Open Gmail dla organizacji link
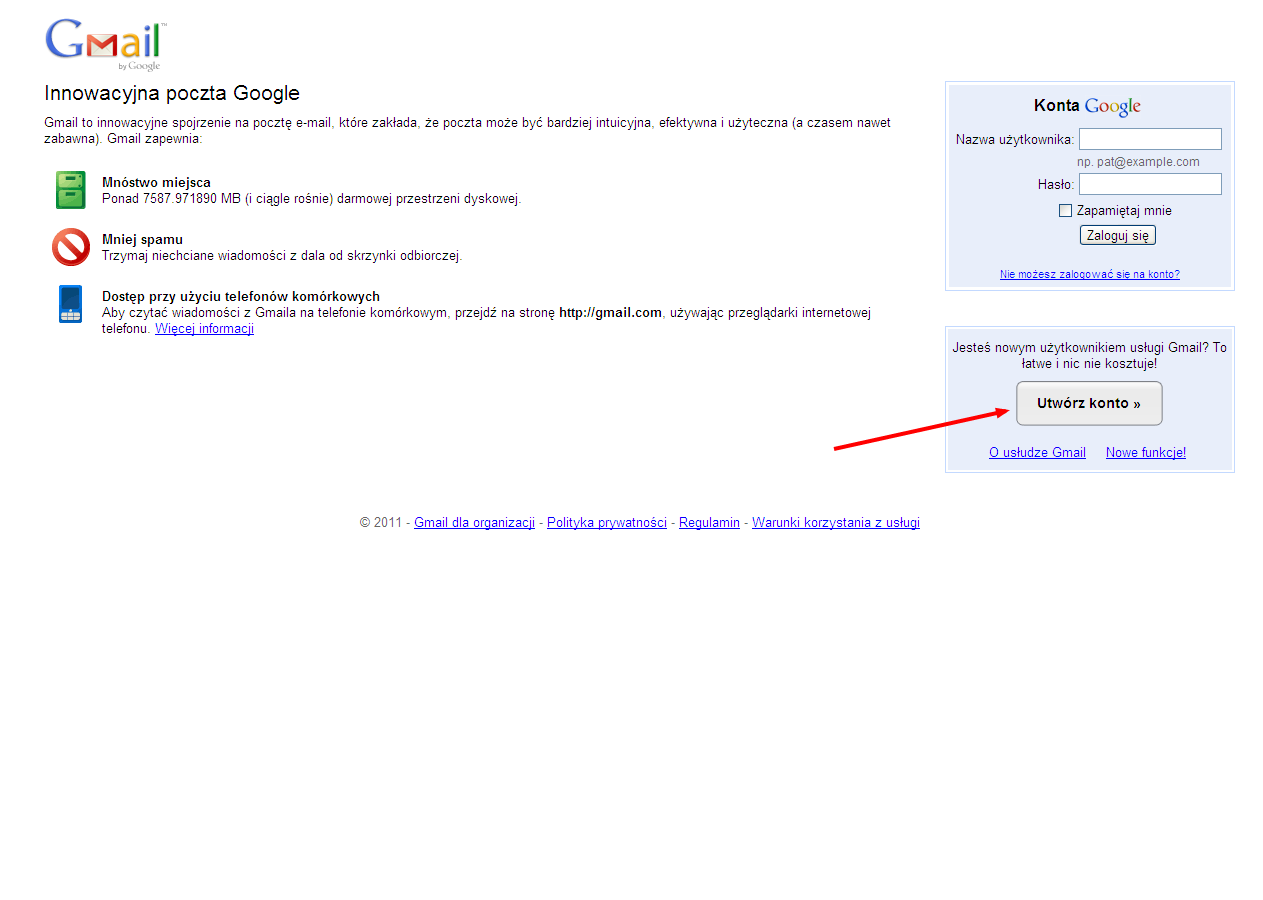1263x900 pixels. (474, 523)
